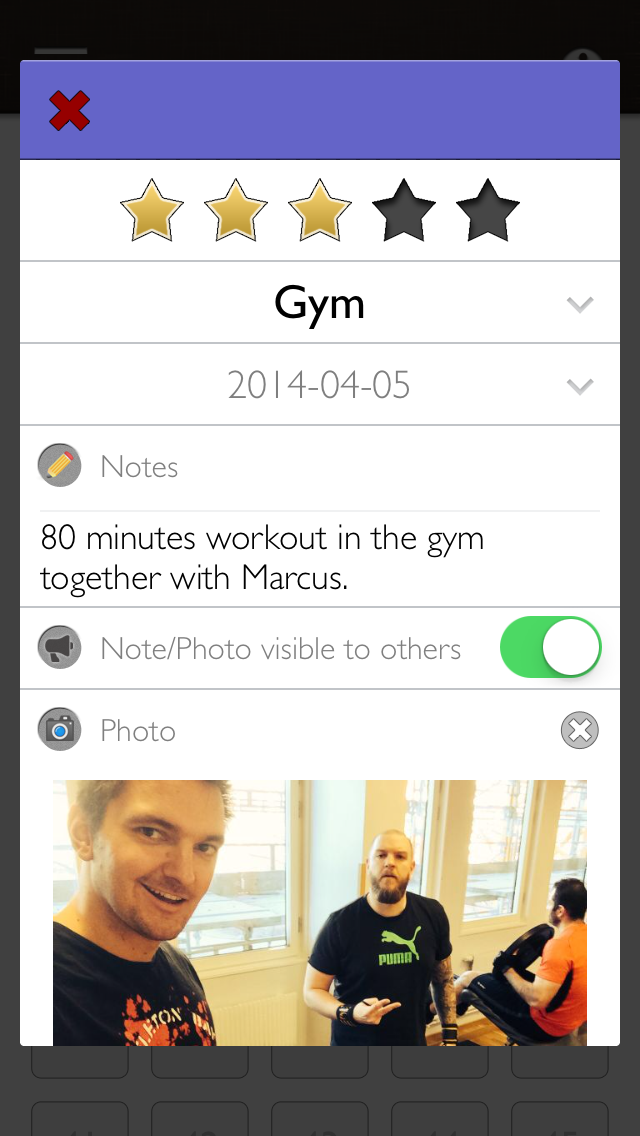The image size is (640, 1136).
Task: Open the attached gym photo
Action: [x=320, y=913]
